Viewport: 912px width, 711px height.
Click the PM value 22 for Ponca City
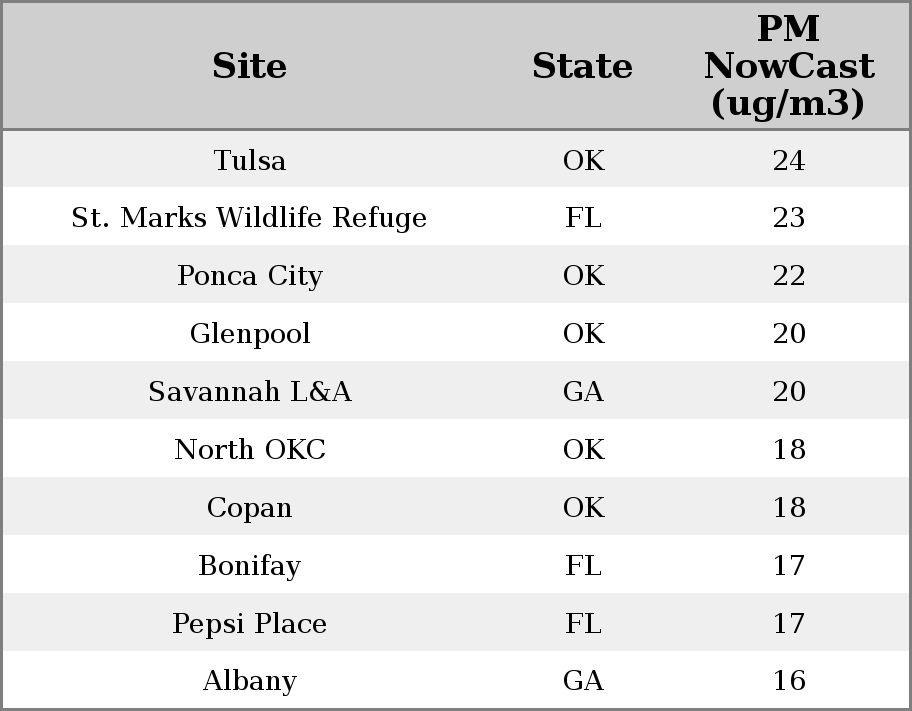788,276
